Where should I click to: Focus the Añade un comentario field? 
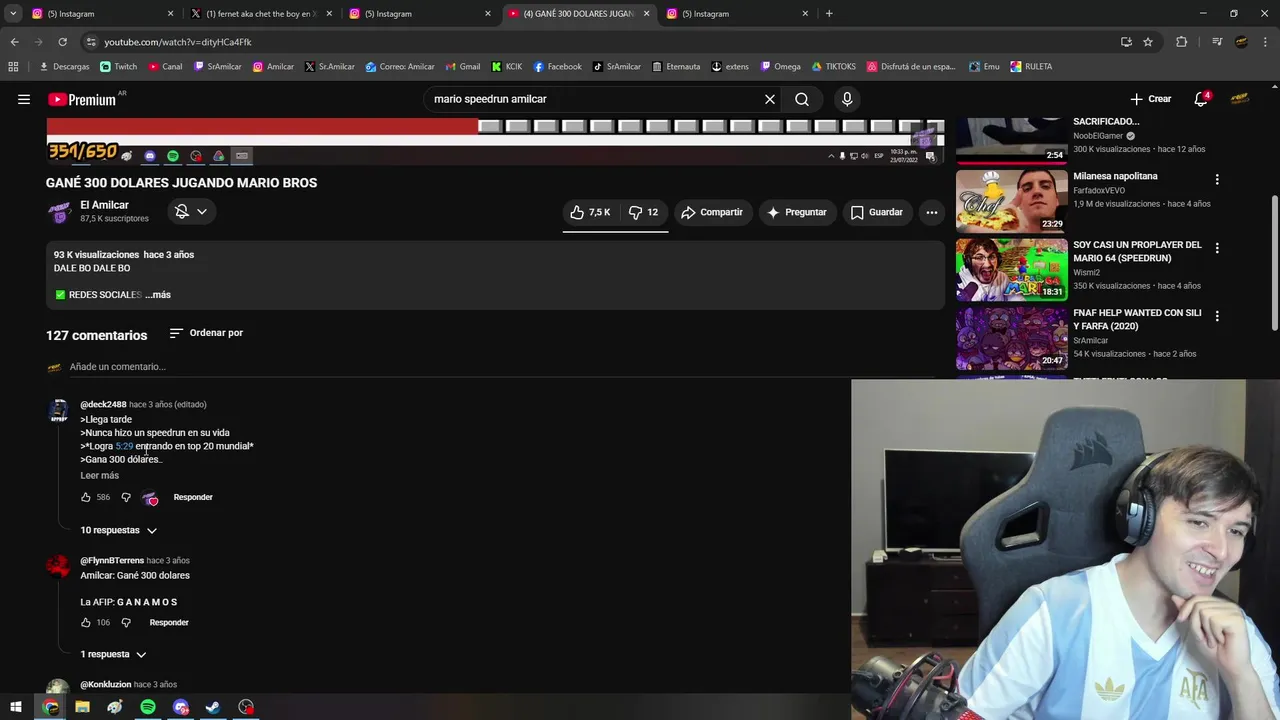pos(500,367)
